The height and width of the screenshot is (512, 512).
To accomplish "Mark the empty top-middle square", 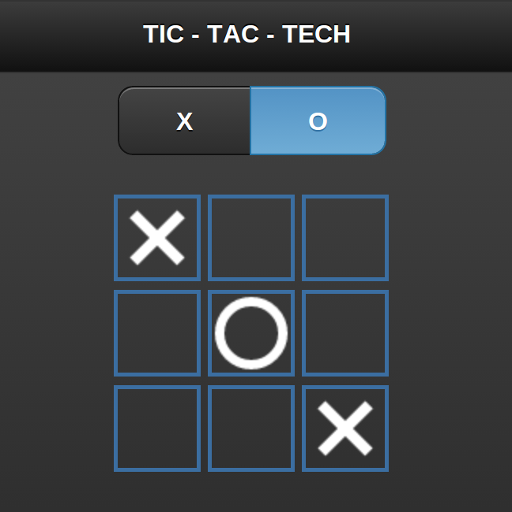I will coord(251,238).
